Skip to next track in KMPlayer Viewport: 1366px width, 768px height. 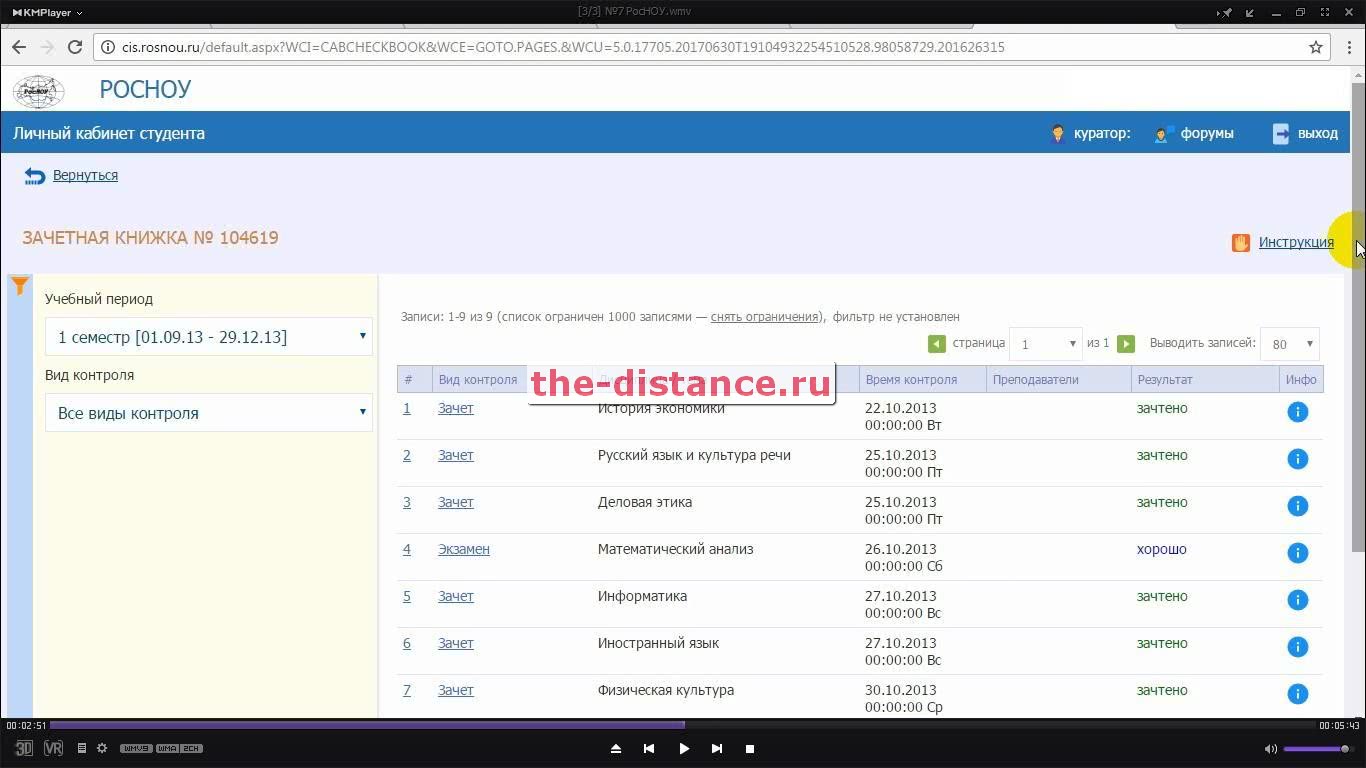[717, 748]
